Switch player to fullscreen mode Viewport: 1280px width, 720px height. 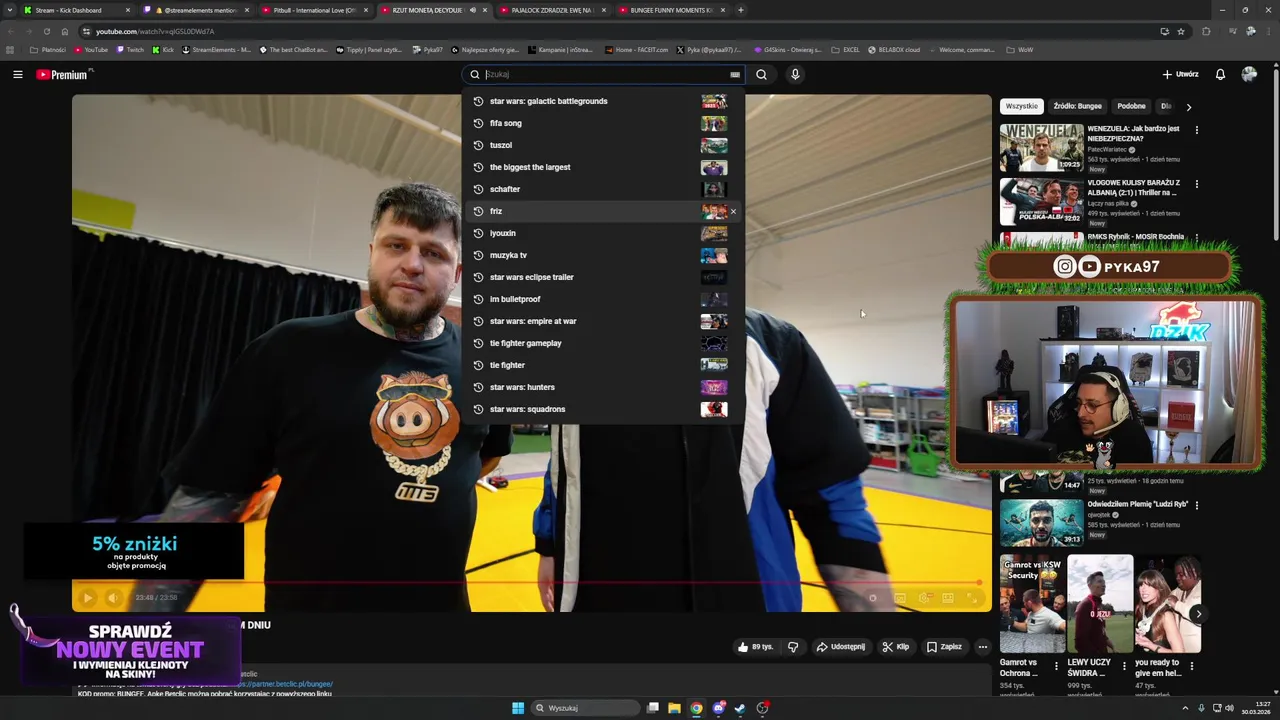tap(971, 598)
